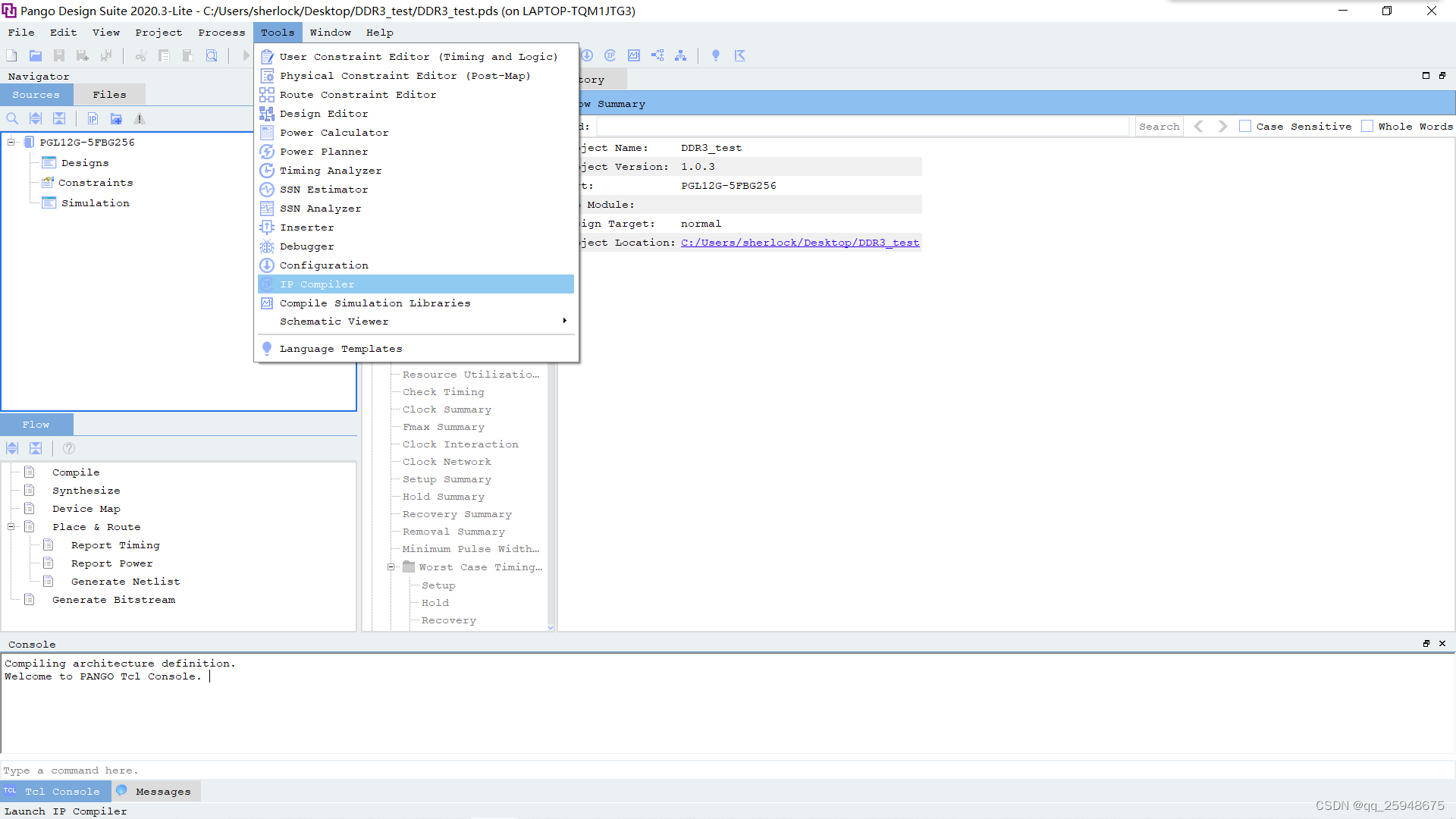
Task: Click the Simulation Libraries toolbar icon
Action: coord(634,55)
